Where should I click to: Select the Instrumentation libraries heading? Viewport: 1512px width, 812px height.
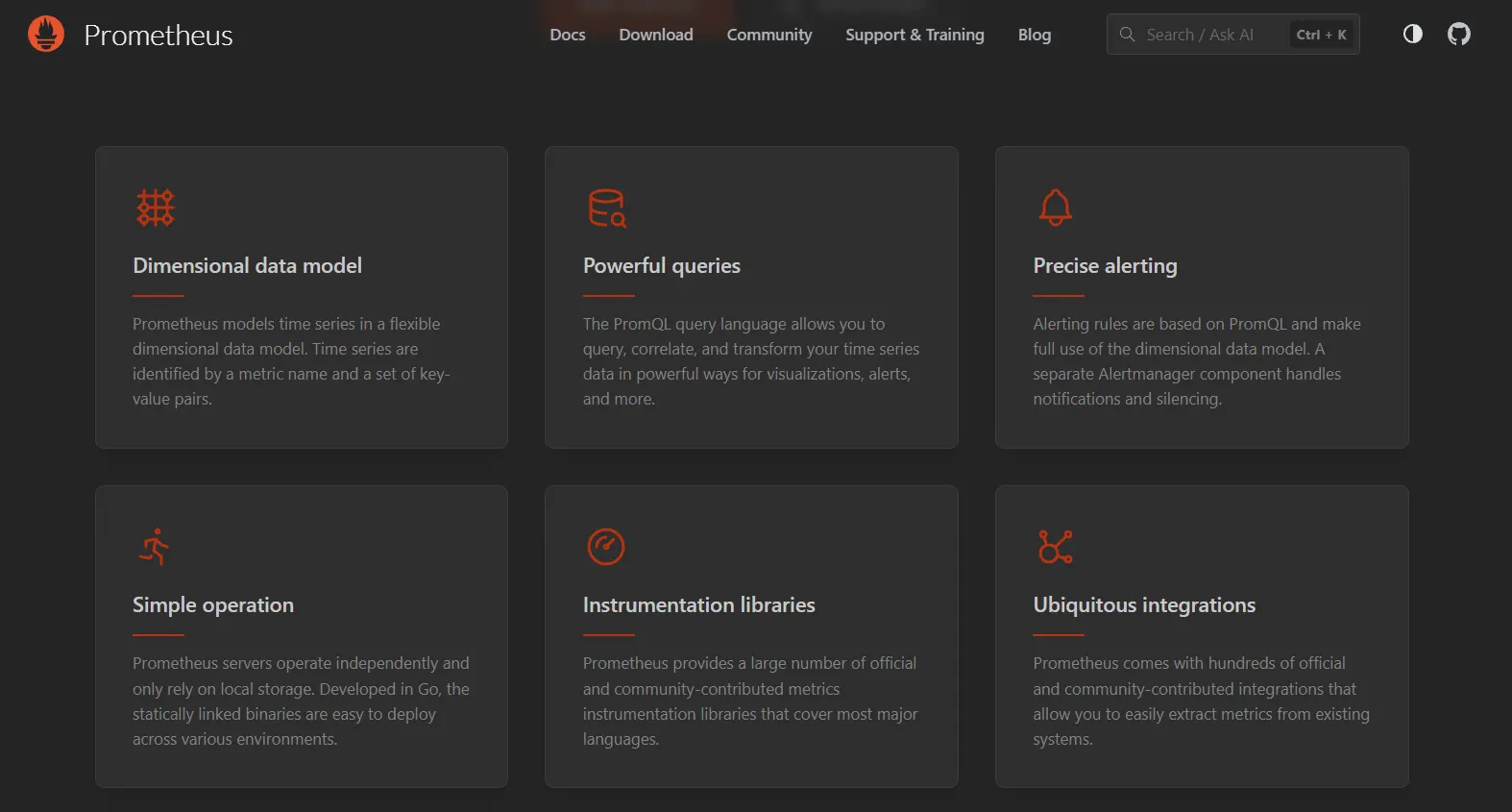coord(698,605)
